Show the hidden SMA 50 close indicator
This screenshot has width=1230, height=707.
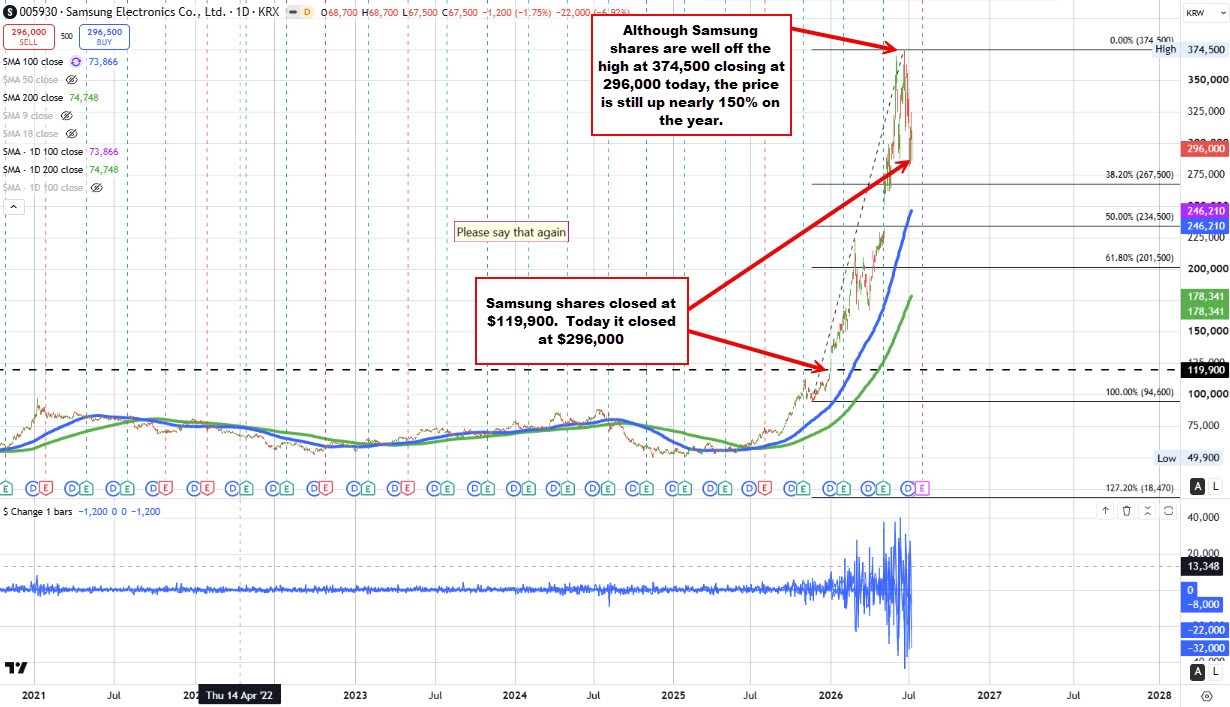[x=71, y=79]
